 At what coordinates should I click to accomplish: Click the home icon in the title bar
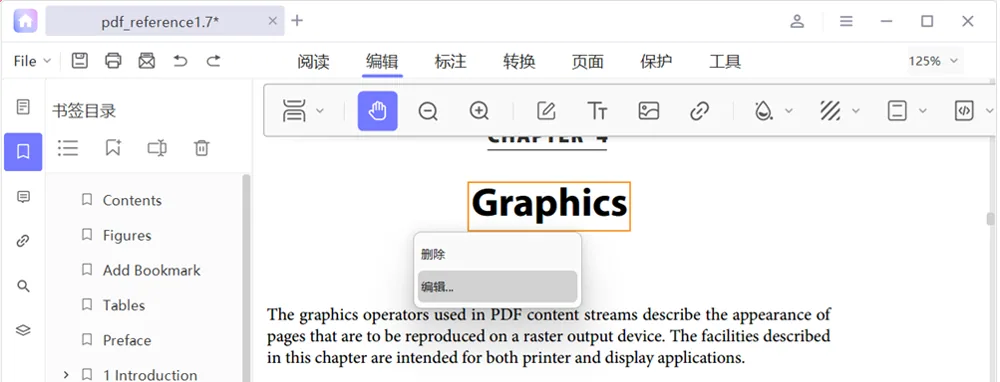[25, 21]
